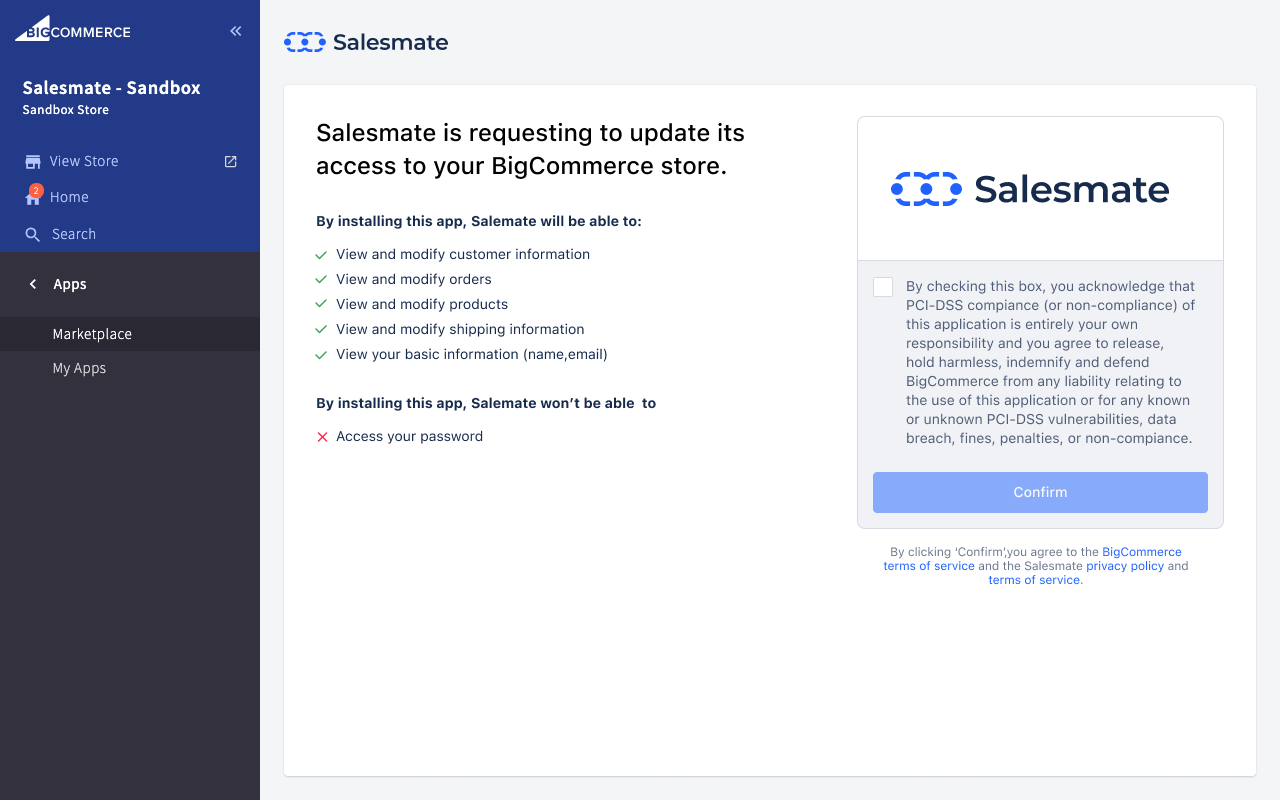Open My Apps menu item

click(79, 368)
